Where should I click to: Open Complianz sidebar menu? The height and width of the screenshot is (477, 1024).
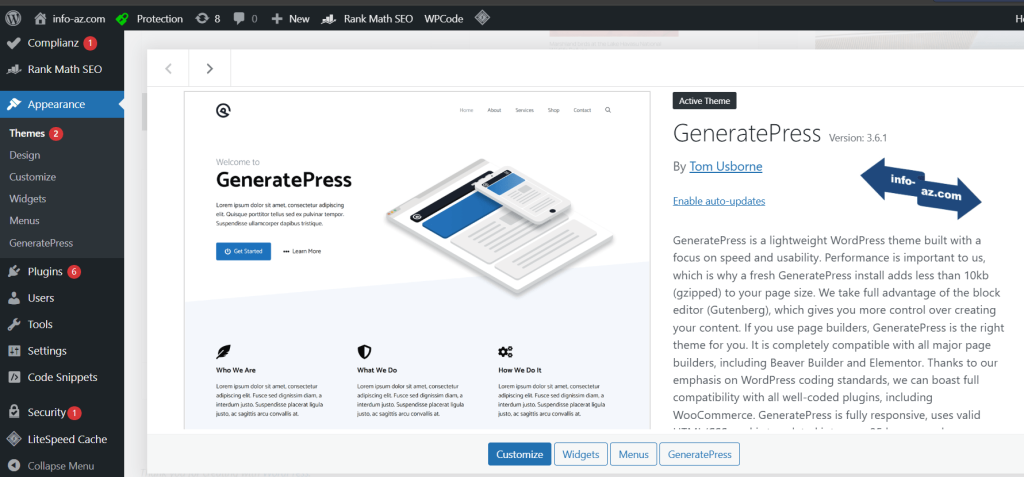click(x=53, y=43)
